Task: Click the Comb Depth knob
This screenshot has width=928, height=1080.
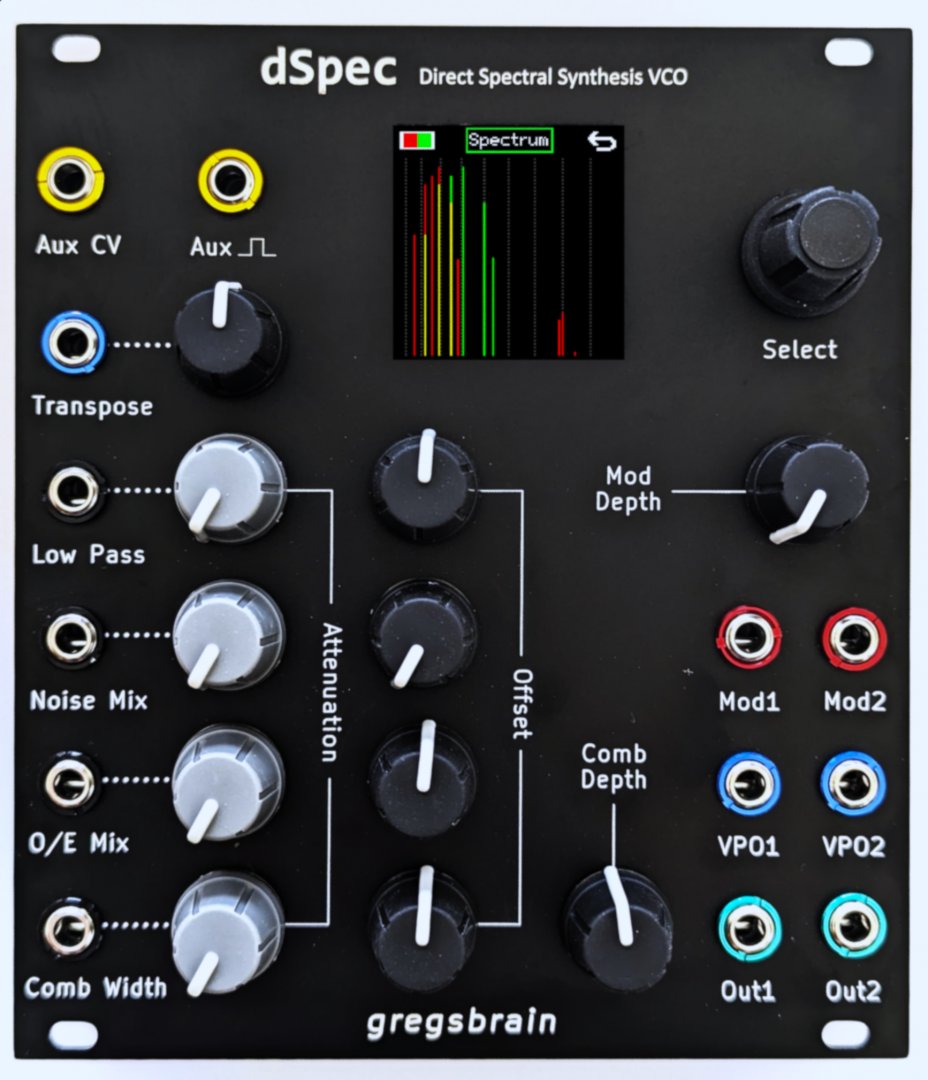Action: click(x=616, y=922)
